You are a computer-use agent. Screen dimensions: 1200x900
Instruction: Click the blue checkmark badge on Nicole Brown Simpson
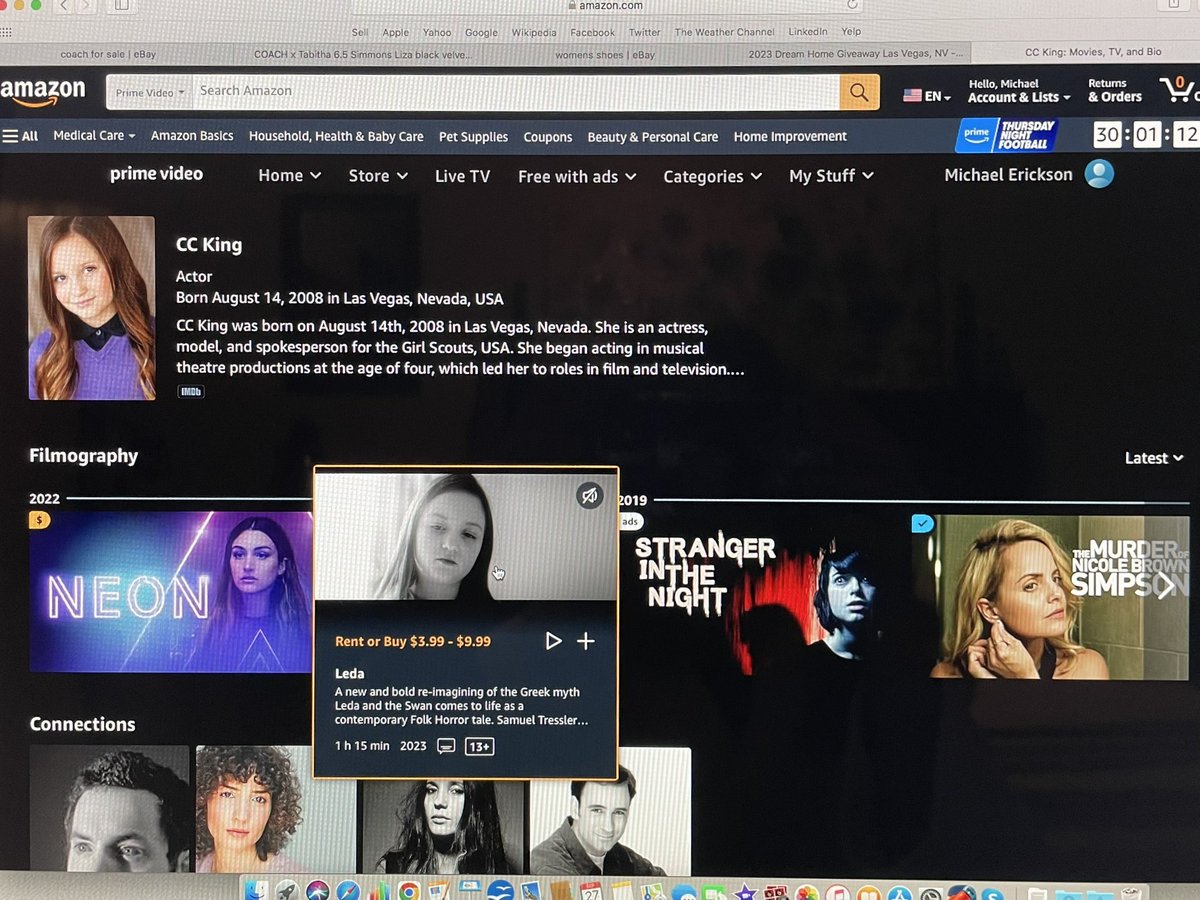click(x=923, y=523)
